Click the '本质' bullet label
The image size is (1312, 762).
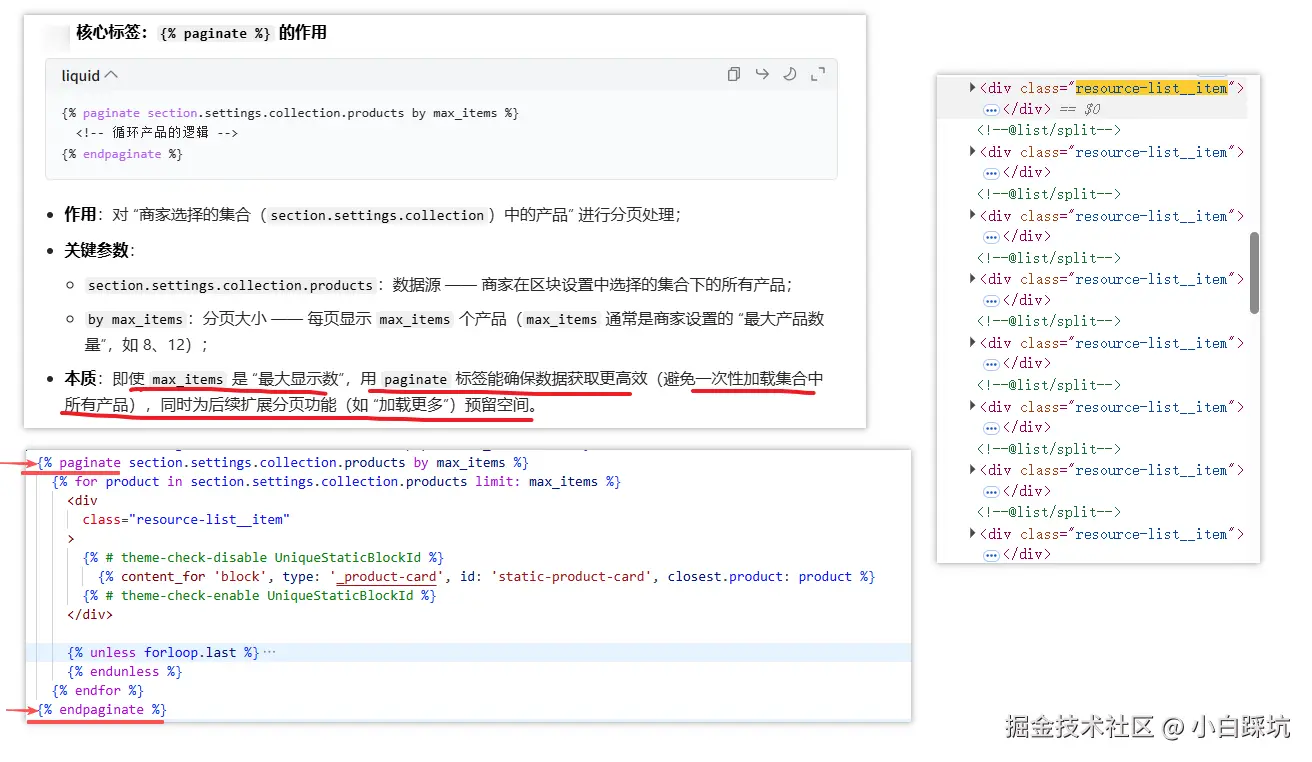80,379
